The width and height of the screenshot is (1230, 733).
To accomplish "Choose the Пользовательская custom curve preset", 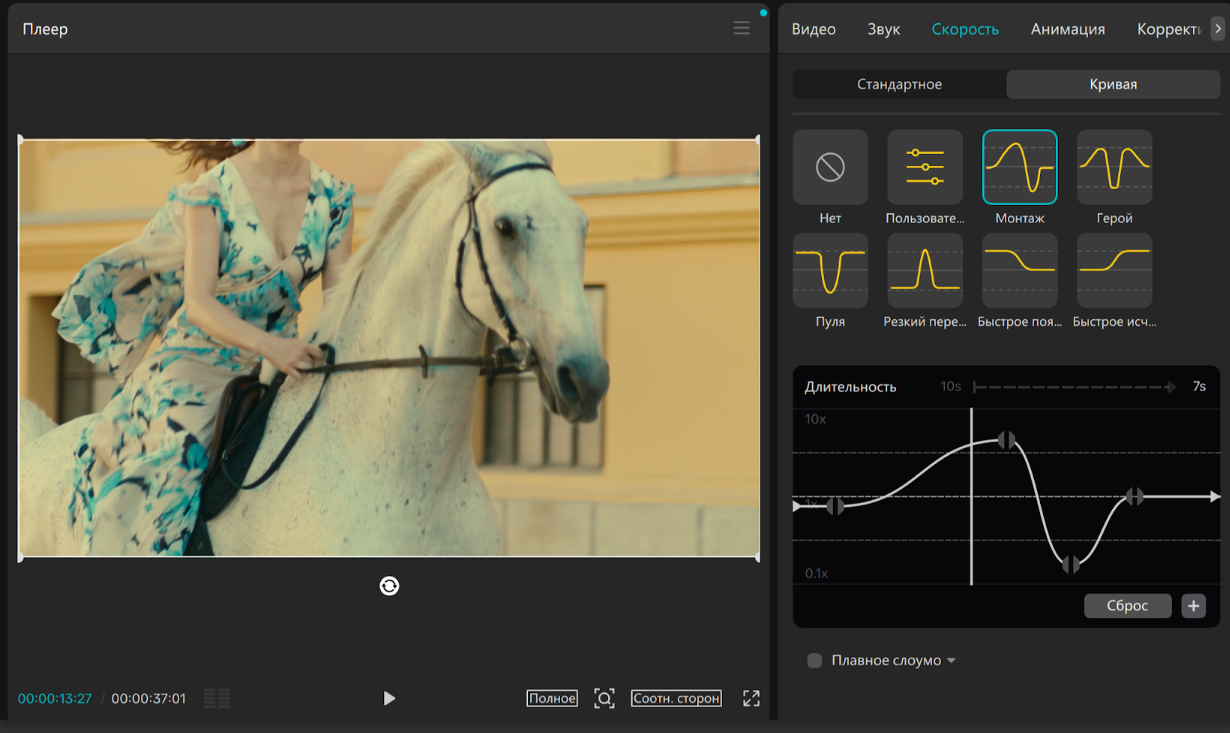I will (x=925, y=167).
